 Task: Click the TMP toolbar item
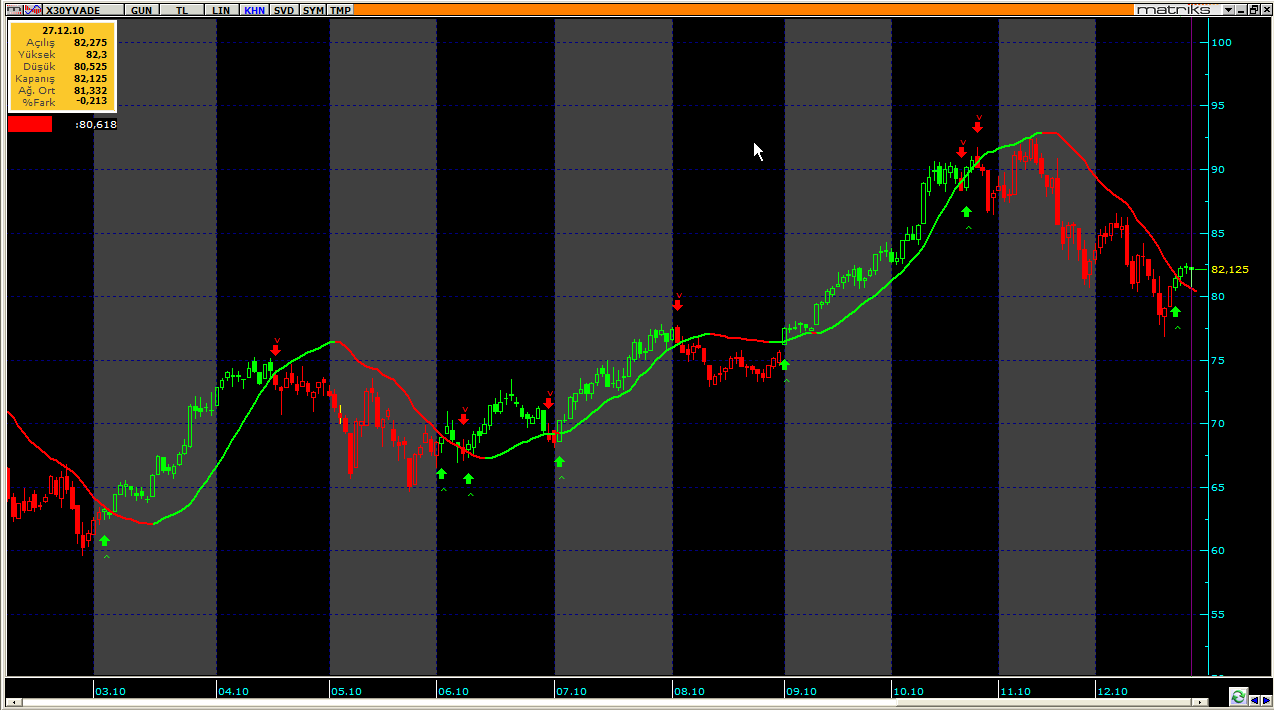point(340,9)
